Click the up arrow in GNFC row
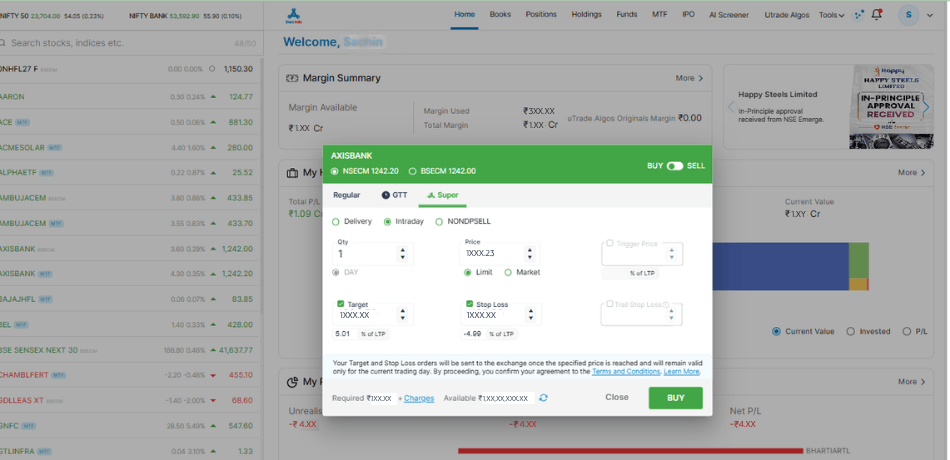 tap(213, 426)
